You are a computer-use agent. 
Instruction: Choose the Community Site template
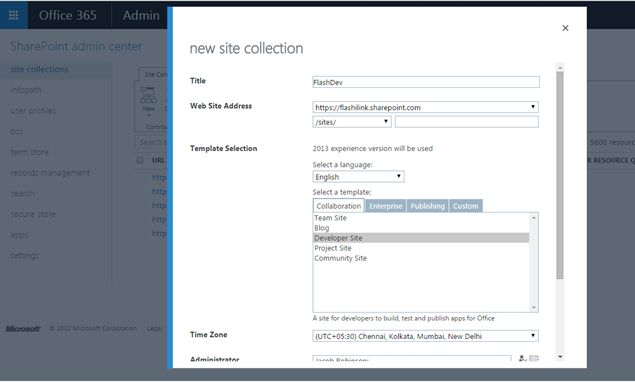point(421,258)
